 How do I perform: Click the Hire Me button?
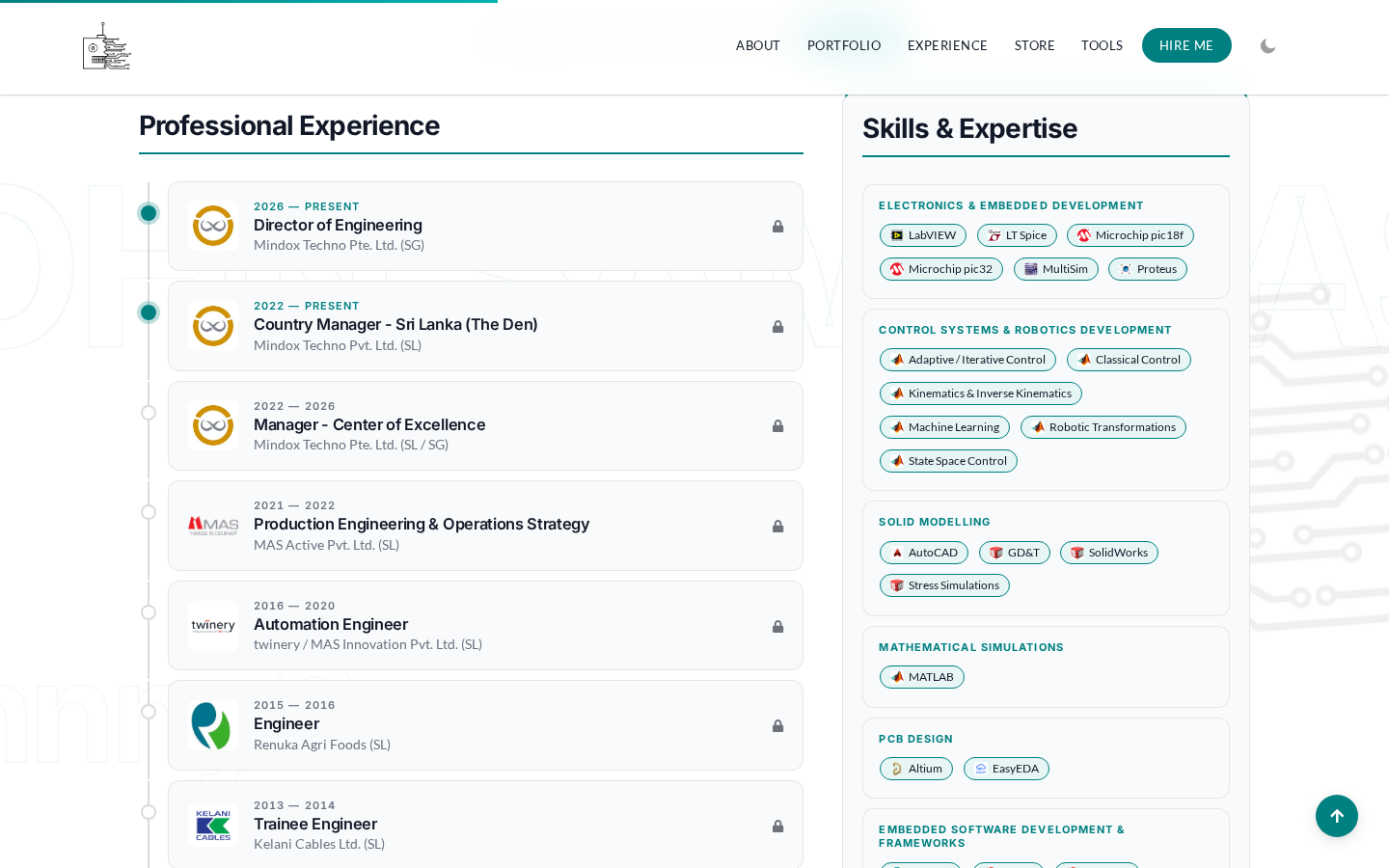1186,45
